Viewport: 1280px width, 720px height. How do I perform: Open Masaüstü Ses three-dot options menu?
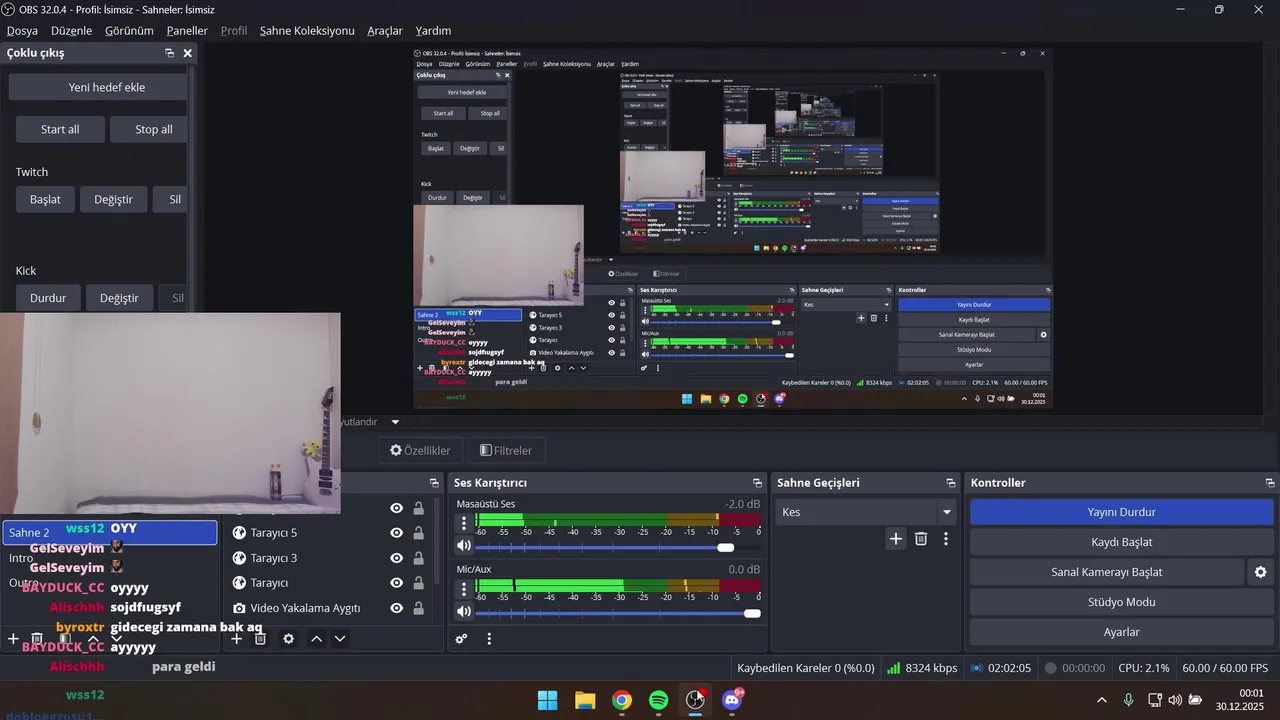(464, 523)
